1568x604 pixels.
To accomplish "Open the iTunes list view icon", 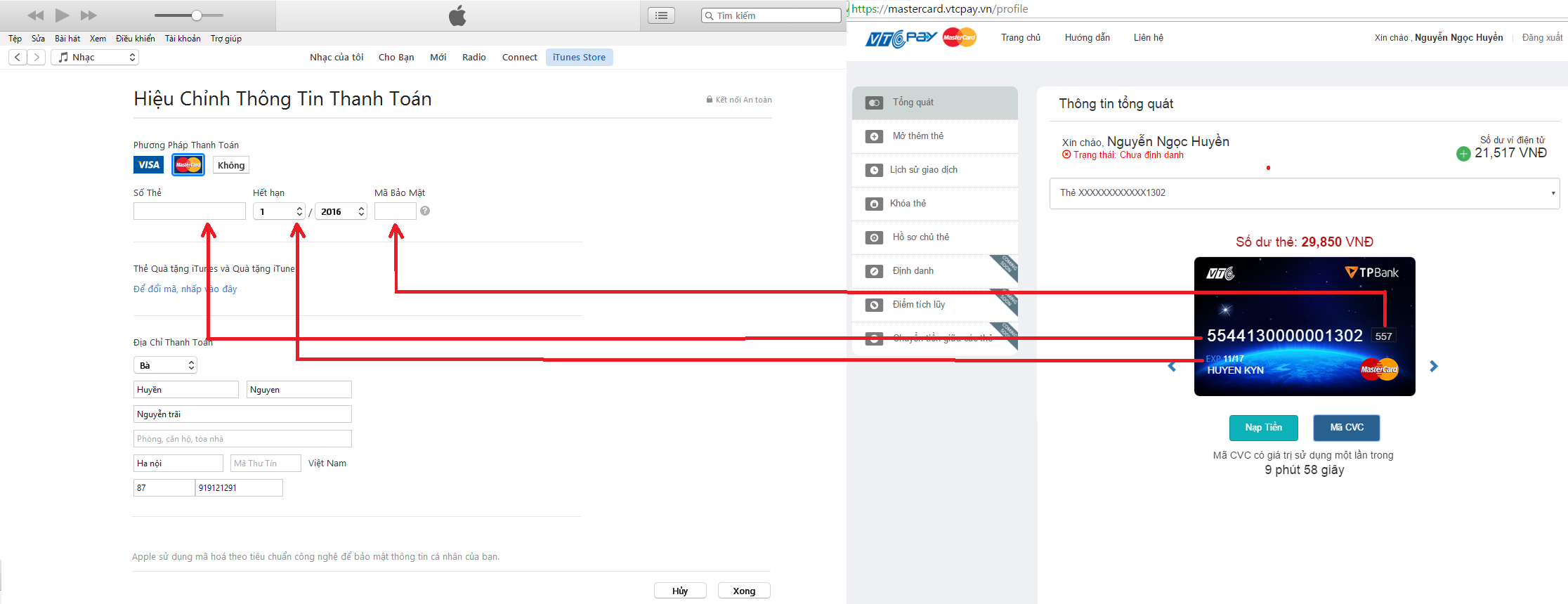I will (x=661, y=15).
